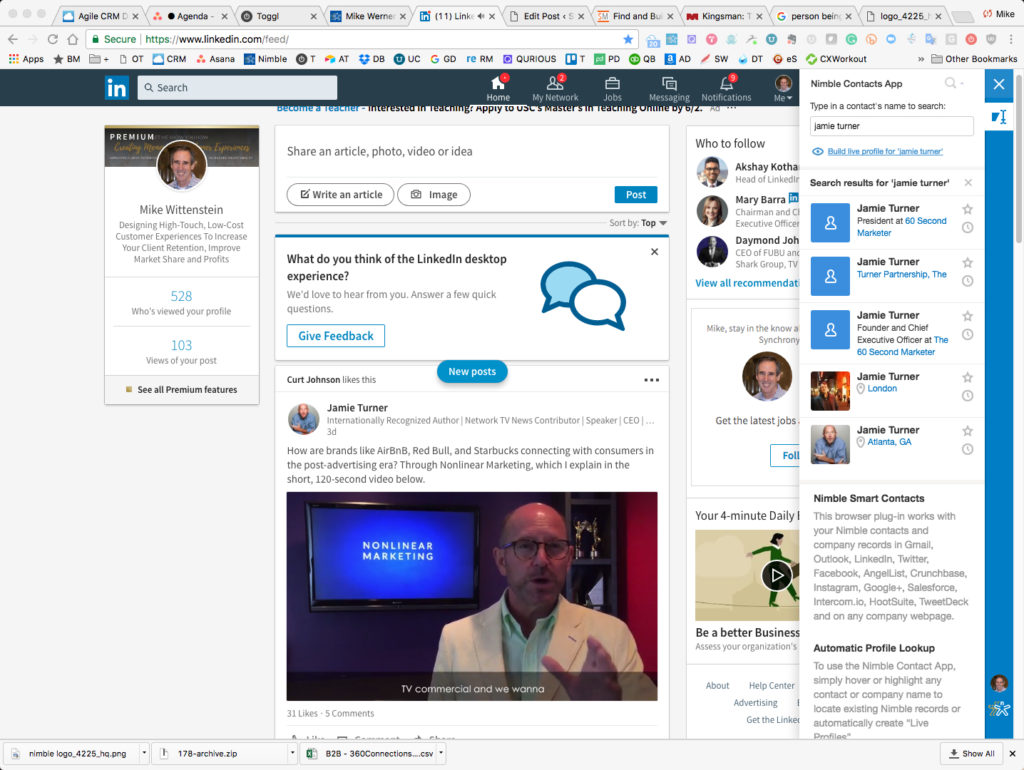Viewport: 1024px width, 770px height.
Task: Dismiss the Nimble search results list
Action: [x=968, y=183]
